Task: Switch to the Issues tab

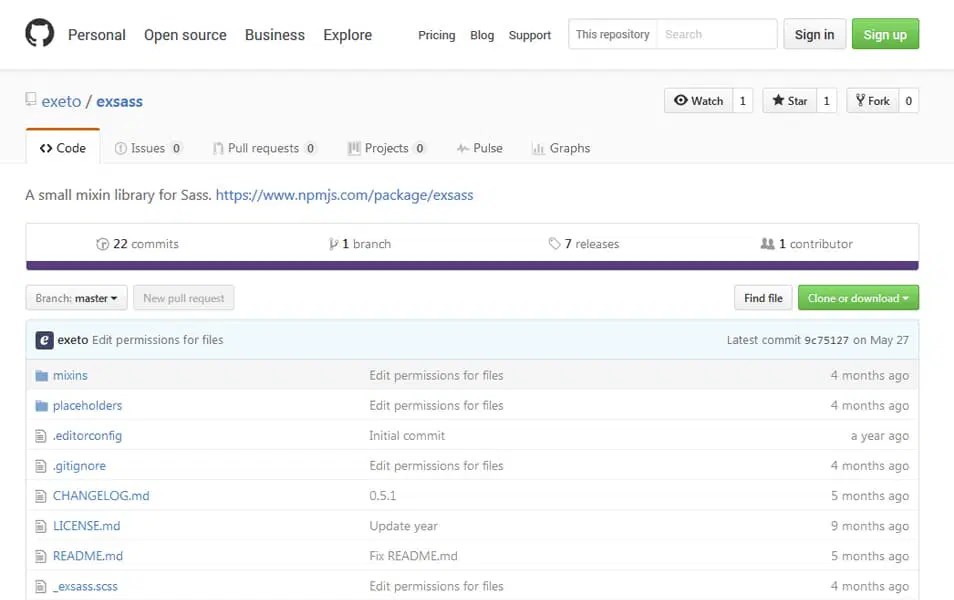Action: pyautogui.click(x=149, y=147)
